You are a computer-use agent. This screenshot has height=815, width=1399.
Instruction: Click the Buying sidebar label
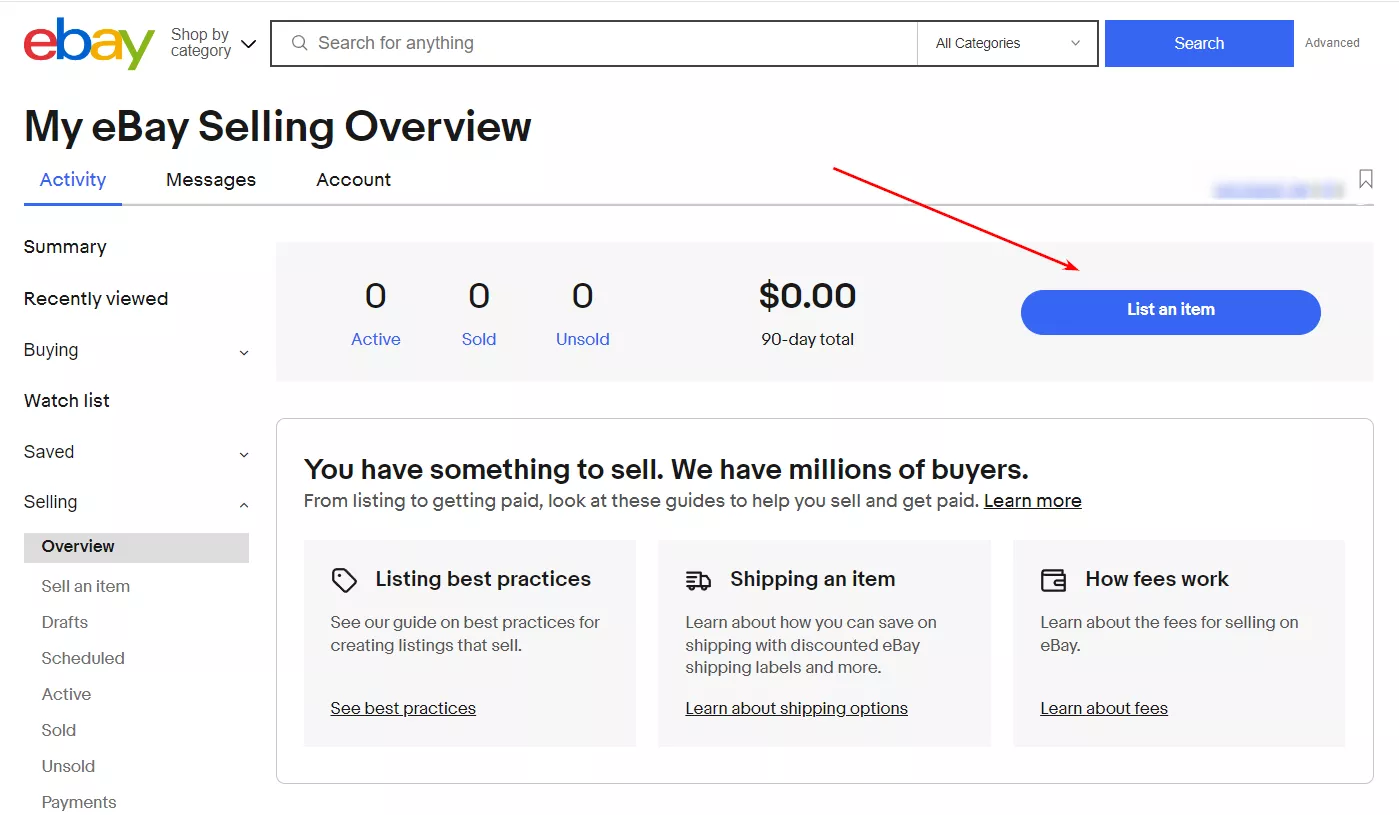[x=51, y=350]
